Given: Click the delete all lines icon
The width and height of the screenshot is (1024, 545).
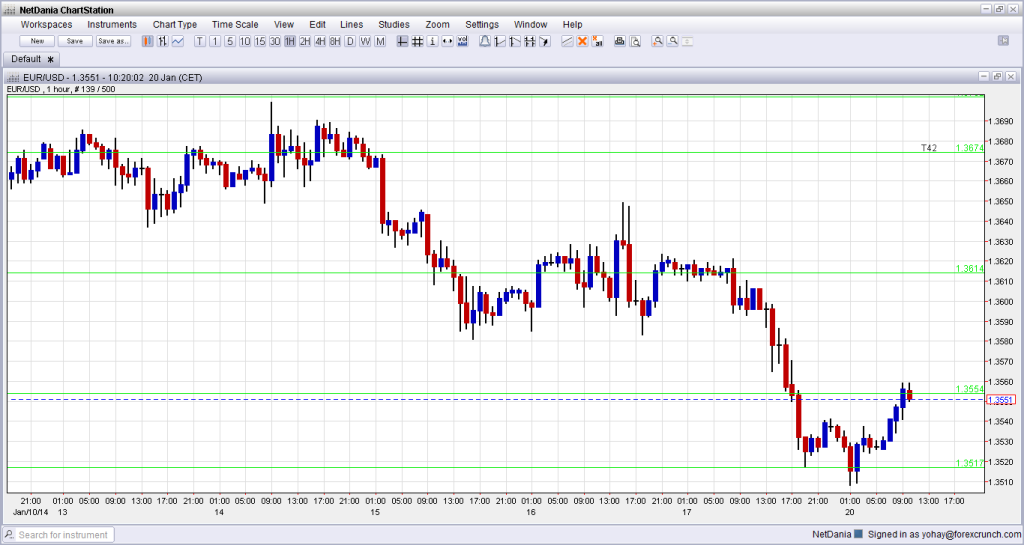Looking at the screenshot, I should [x=597, y=41].
